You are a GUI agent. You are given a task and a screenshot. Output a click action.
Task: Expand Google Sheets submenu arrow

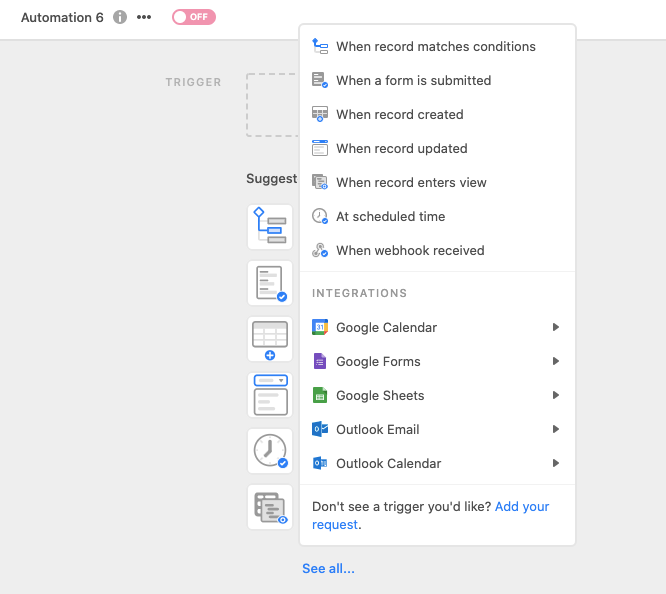[556, 395]
